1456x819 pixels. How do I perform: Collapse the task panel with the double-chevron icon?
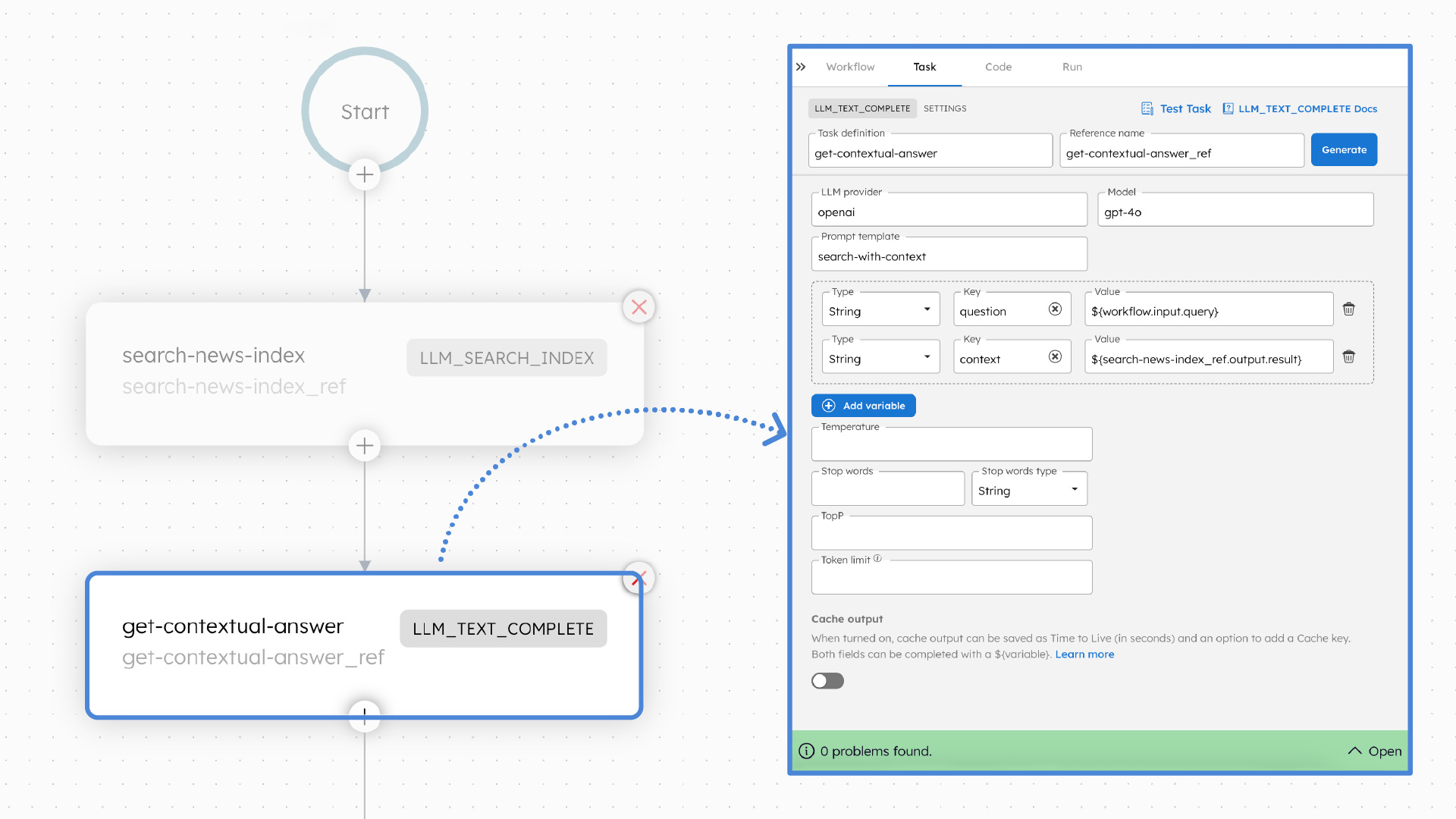tap(801, 67)
